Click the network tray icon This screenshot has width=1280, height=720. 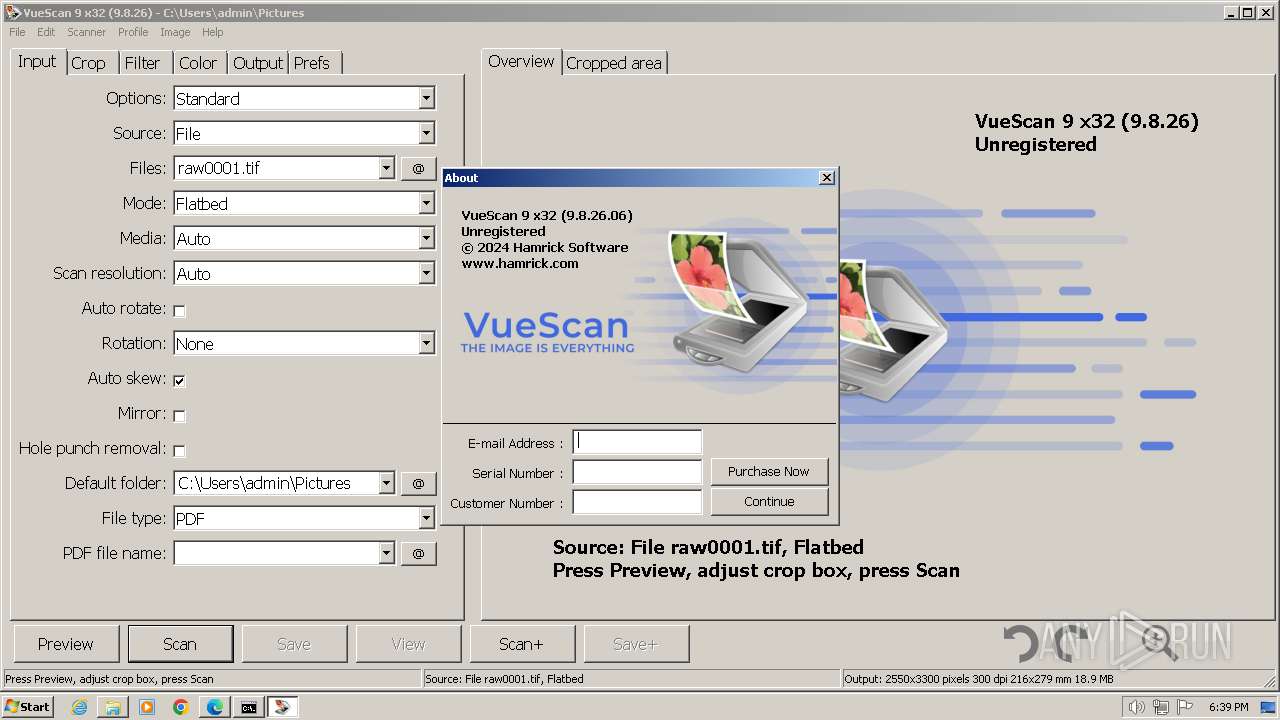[1161, 707]
